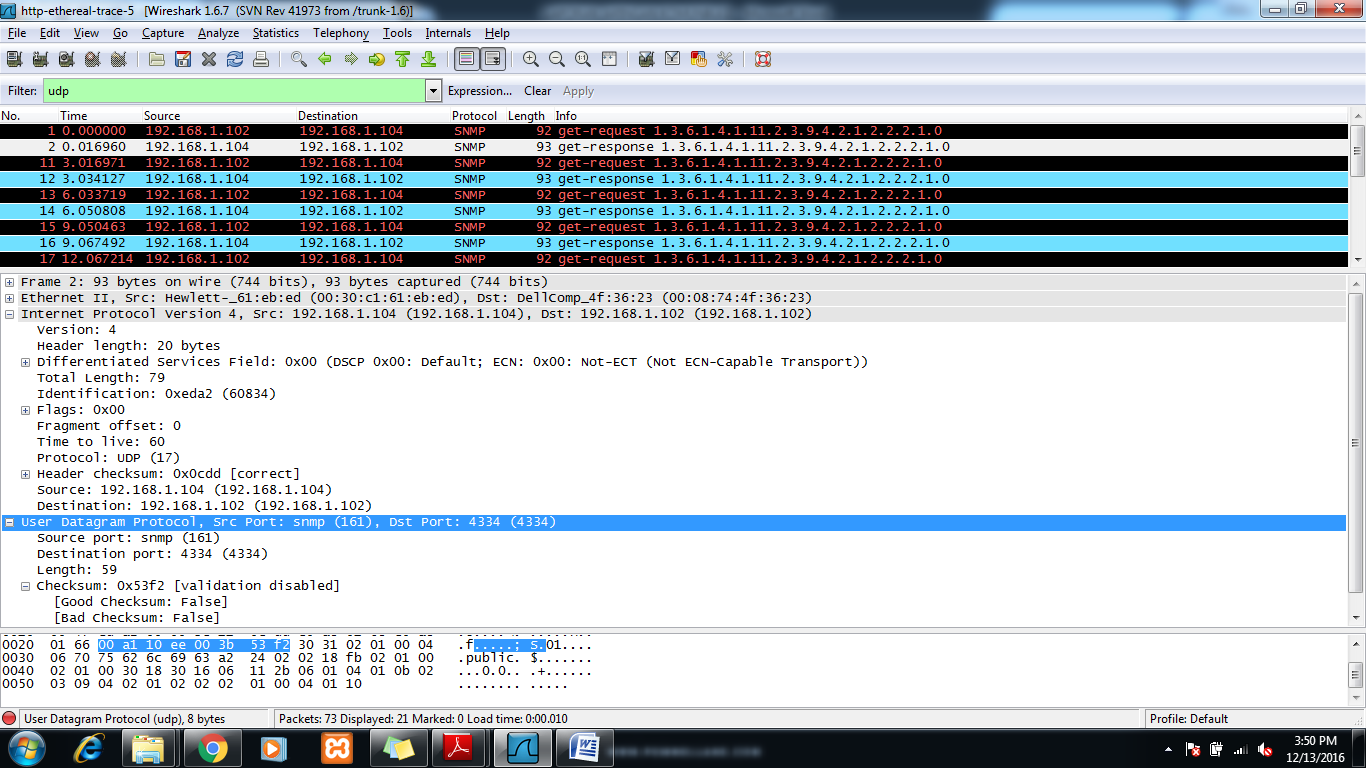Click the Windows Start button
1366x768 pixels.
tap(26, 748)
